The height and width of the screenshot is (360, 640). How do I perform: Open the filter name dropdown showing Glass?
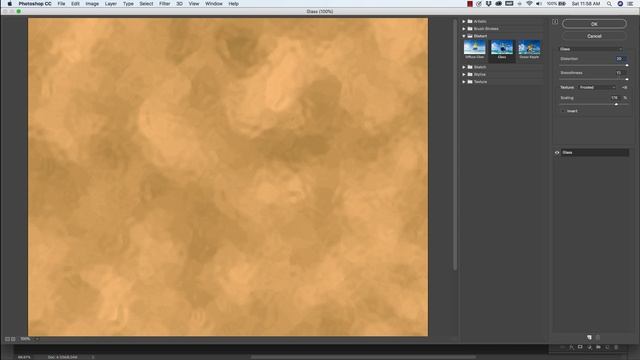click(591, 49)
